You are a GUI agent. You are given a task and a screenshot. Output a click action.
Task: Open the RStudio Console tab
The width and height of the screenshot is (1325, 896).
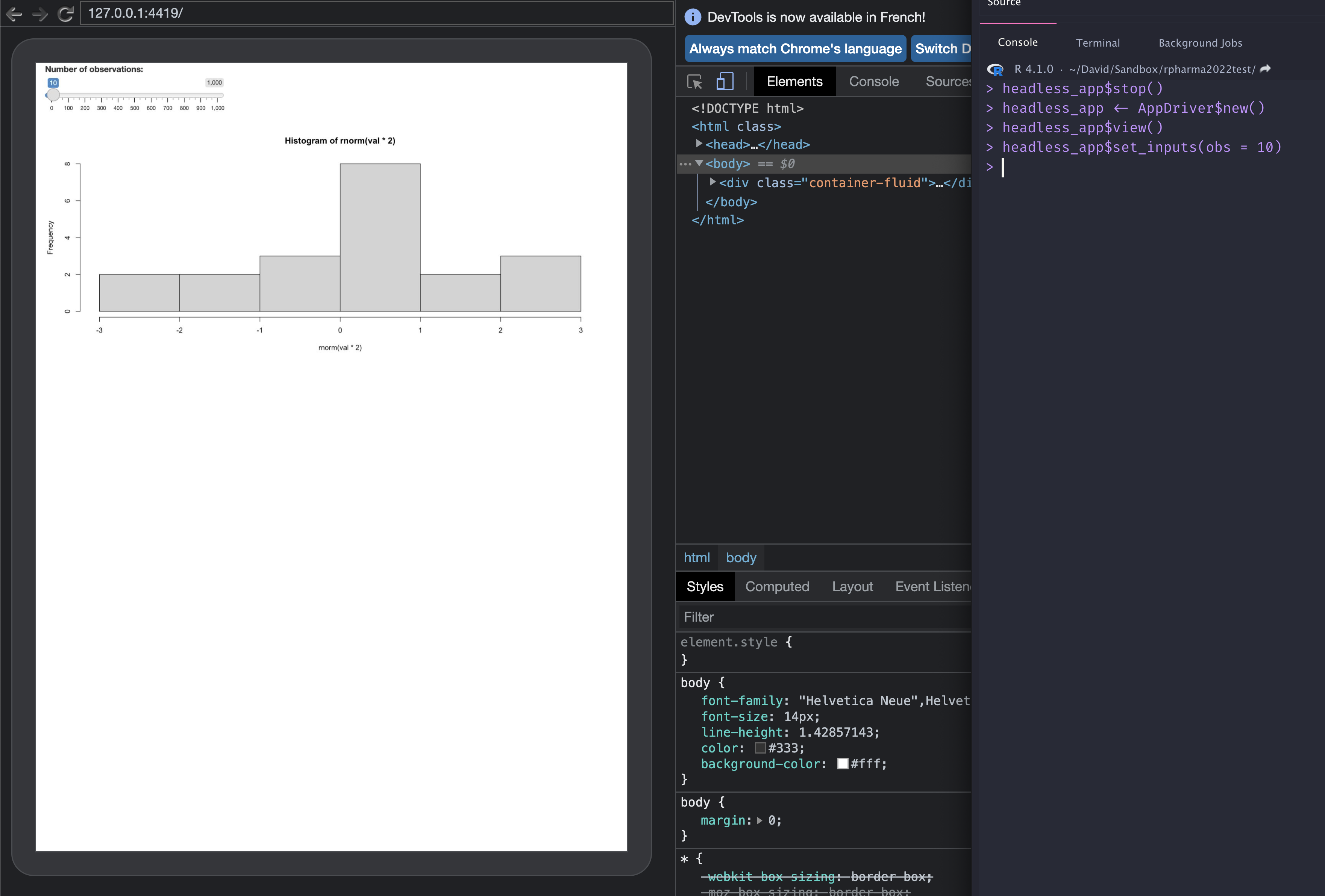click(1018, 42)
